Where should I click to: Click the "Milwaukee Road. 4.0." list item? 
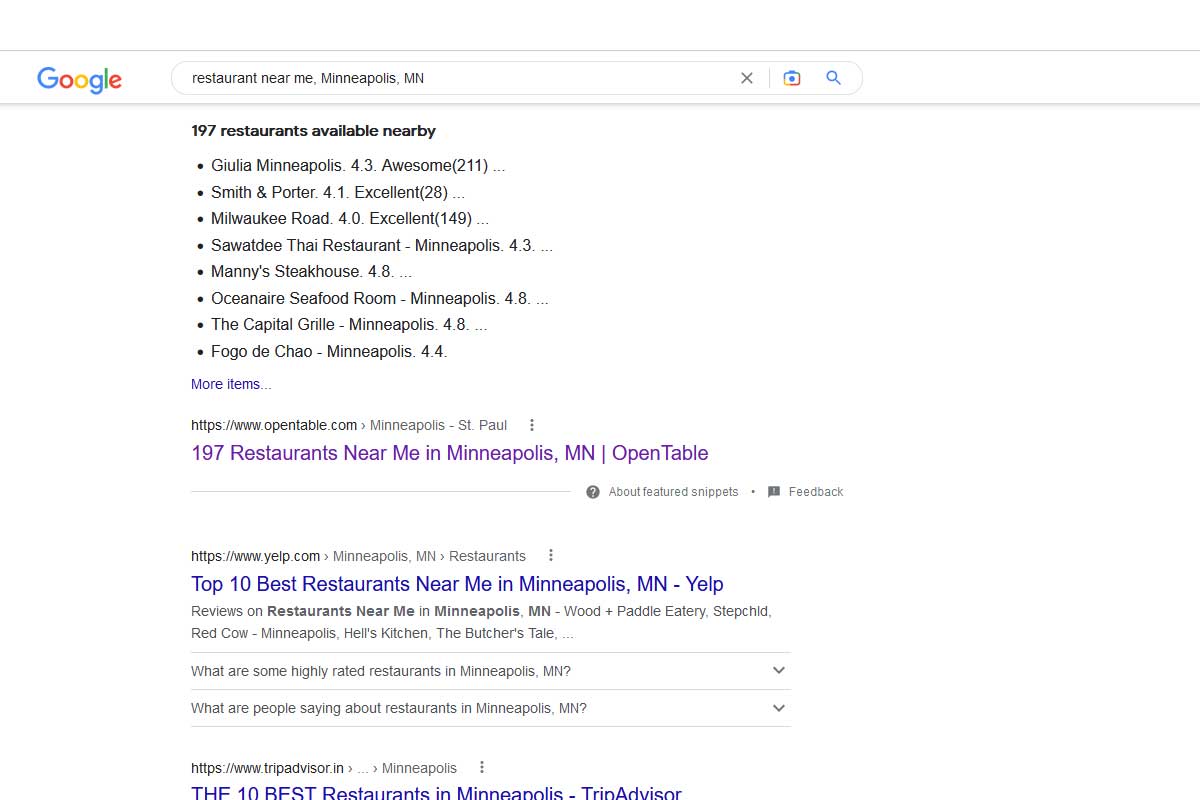(x=350, y=218)
